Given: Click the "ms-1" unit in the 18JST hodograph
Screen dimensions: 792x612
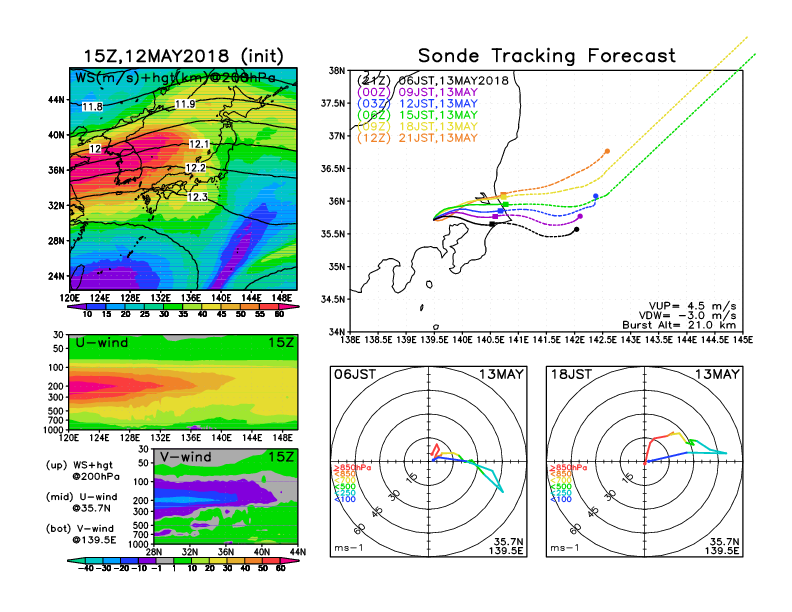Looking at the screenshot, I should click(565, 548).
